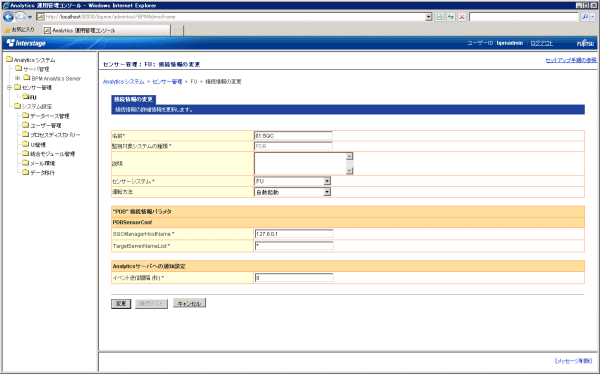Image resolution: width=600 pixels, height=374 pixels.
Task: Stop loading with the red X icon
Action: pos(462,17)
